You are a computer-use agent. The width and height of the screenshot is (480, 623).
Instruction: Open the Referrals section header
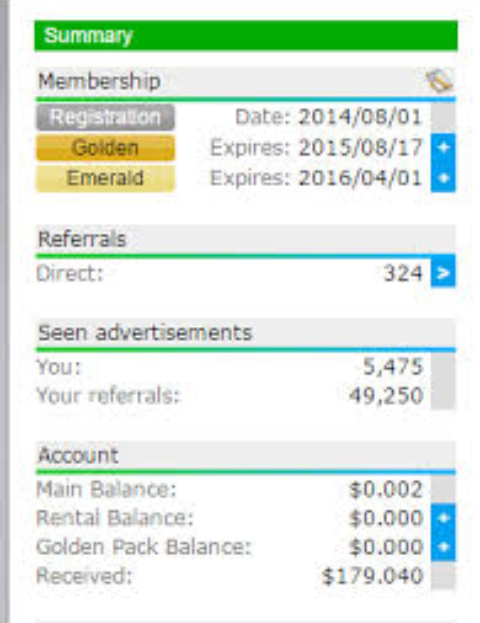(x=246, y=239)
